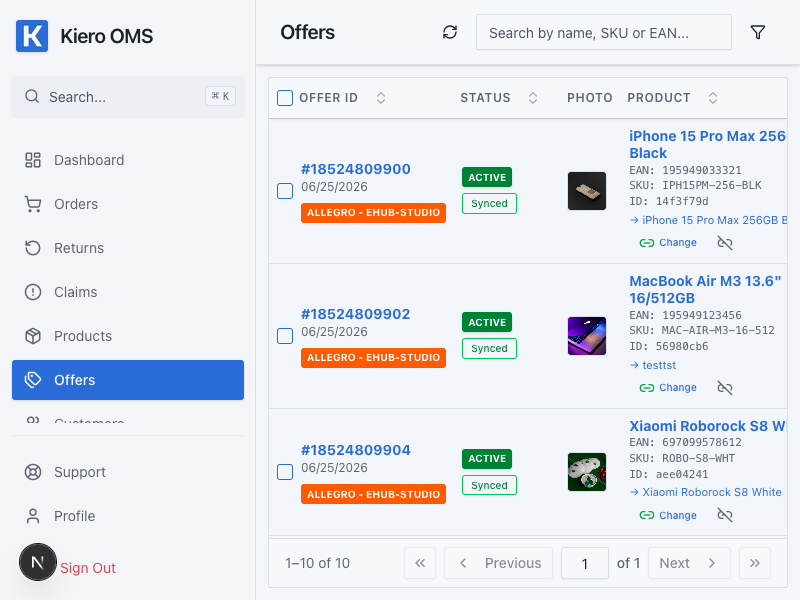The height and width of the screenshot is (600, 800).
Task: Refresh the offers list
Action: 449,33
